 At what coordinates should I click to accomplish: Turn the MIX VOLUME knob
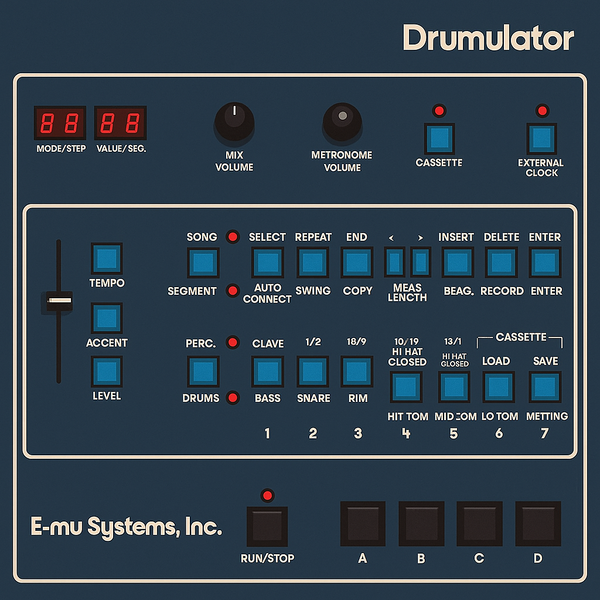pos(234,122)
